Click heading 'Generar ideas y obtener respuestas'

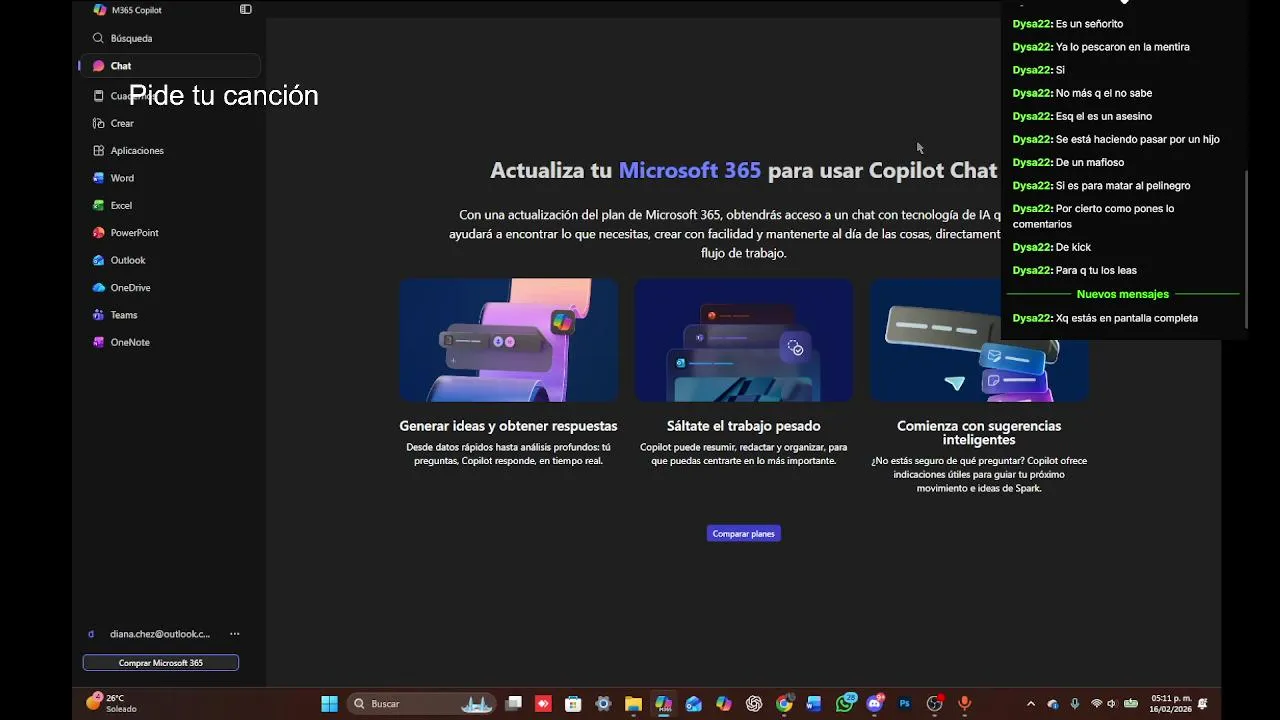pos(508,426)
